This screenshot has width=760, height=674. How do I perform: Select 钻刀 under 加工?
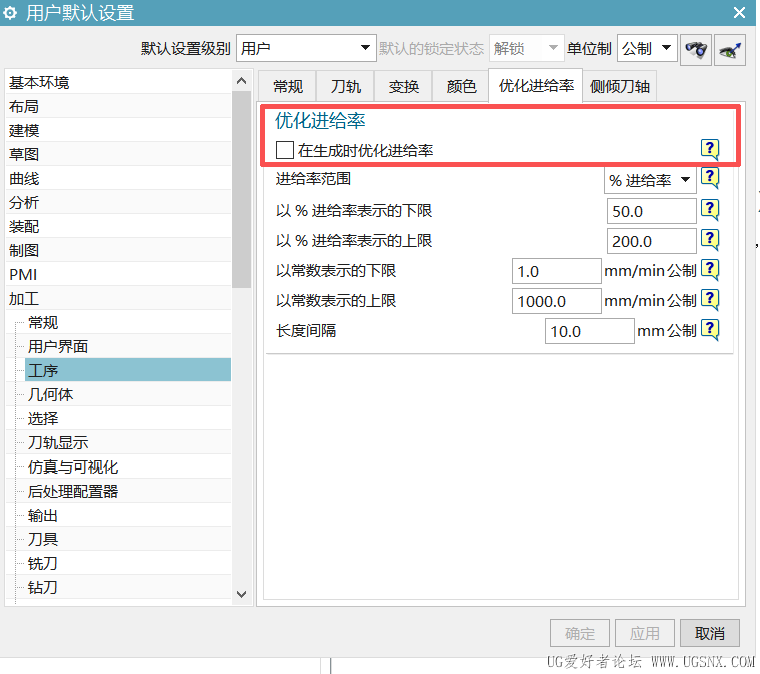128,587
